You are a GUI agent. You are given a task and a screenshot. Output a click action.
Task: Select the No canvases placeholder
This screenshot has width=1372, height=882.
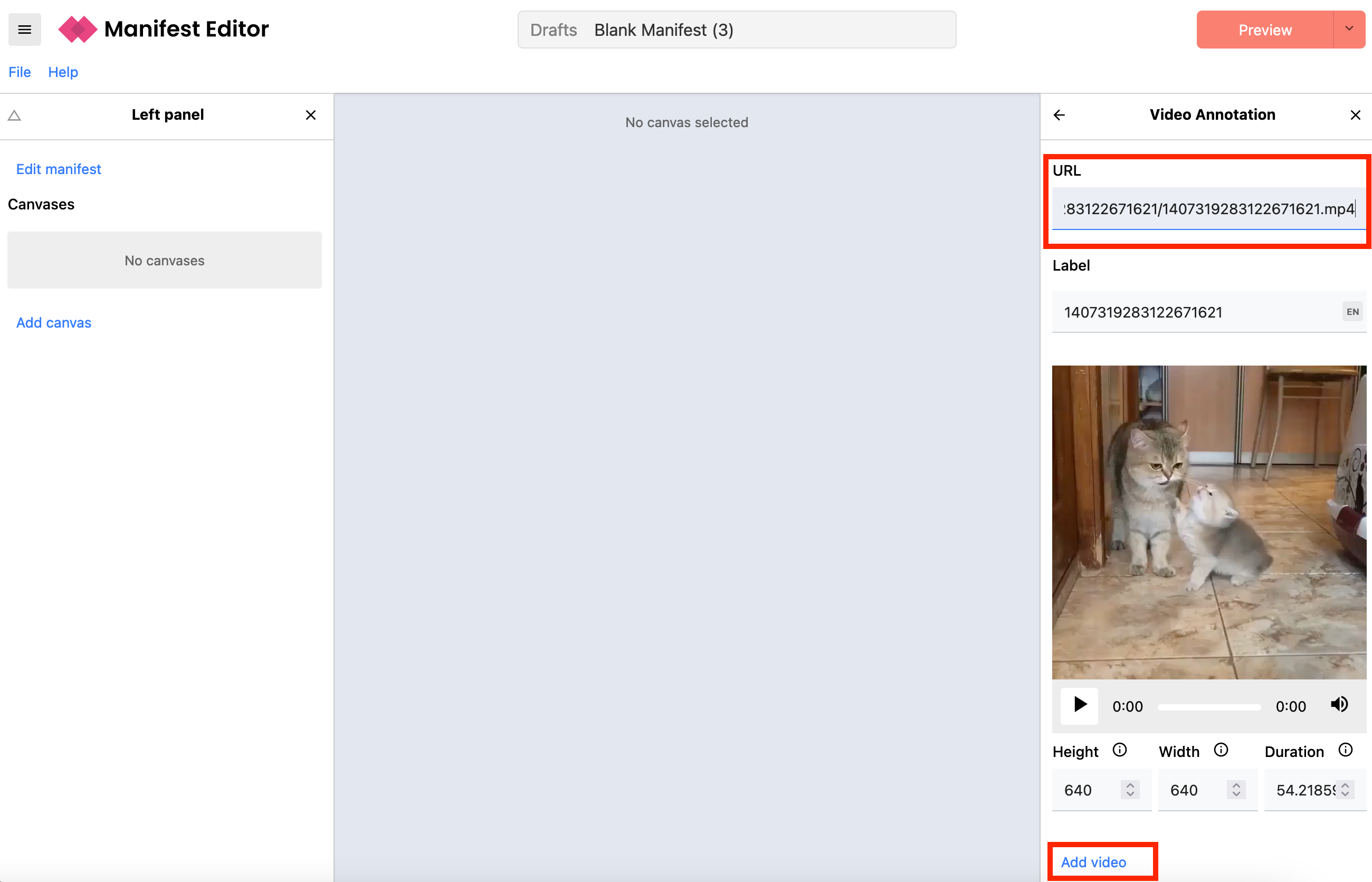tap(165, 260)
